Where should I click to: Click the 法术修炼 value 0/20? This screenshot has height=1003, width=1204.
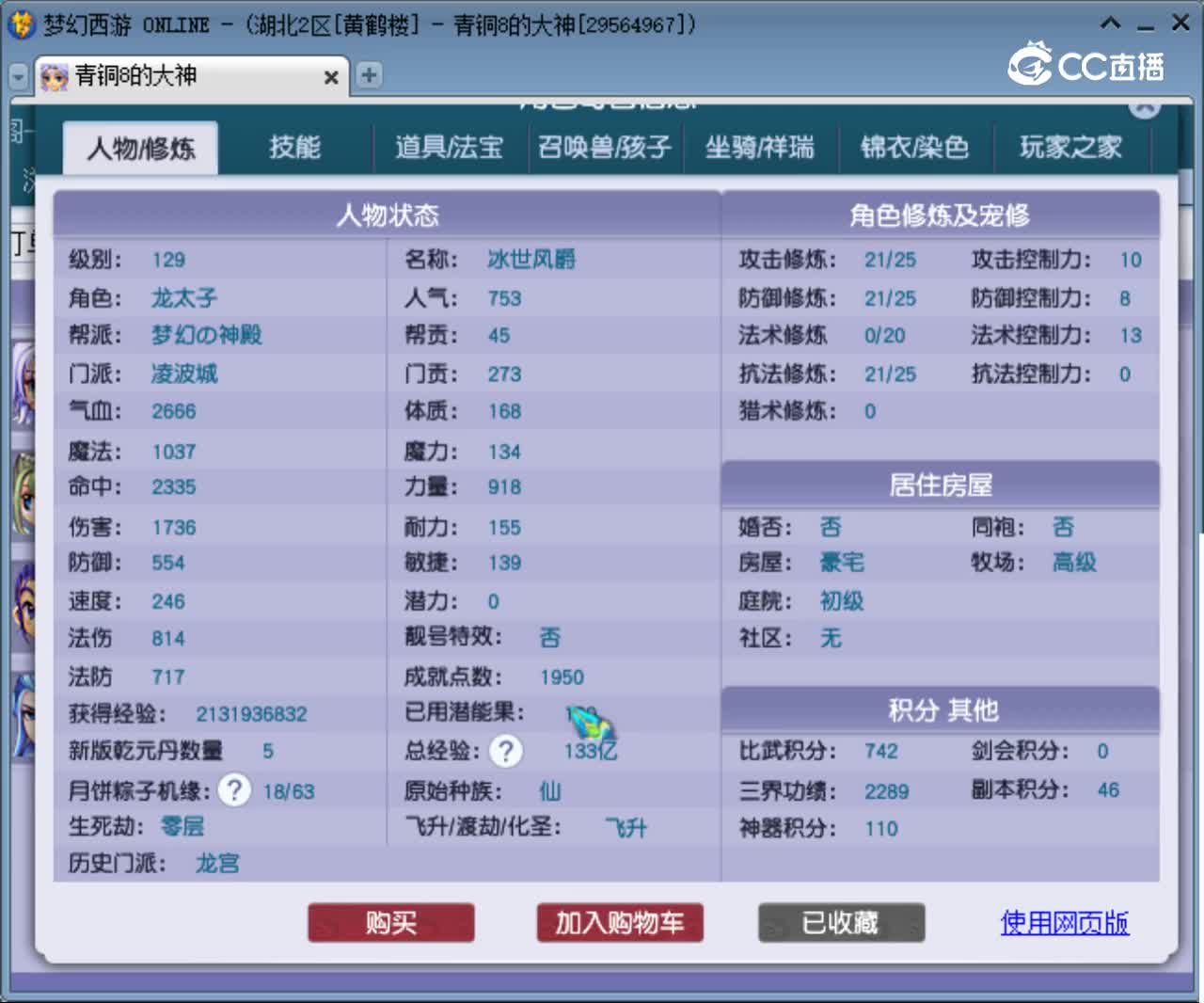[884, 335]
